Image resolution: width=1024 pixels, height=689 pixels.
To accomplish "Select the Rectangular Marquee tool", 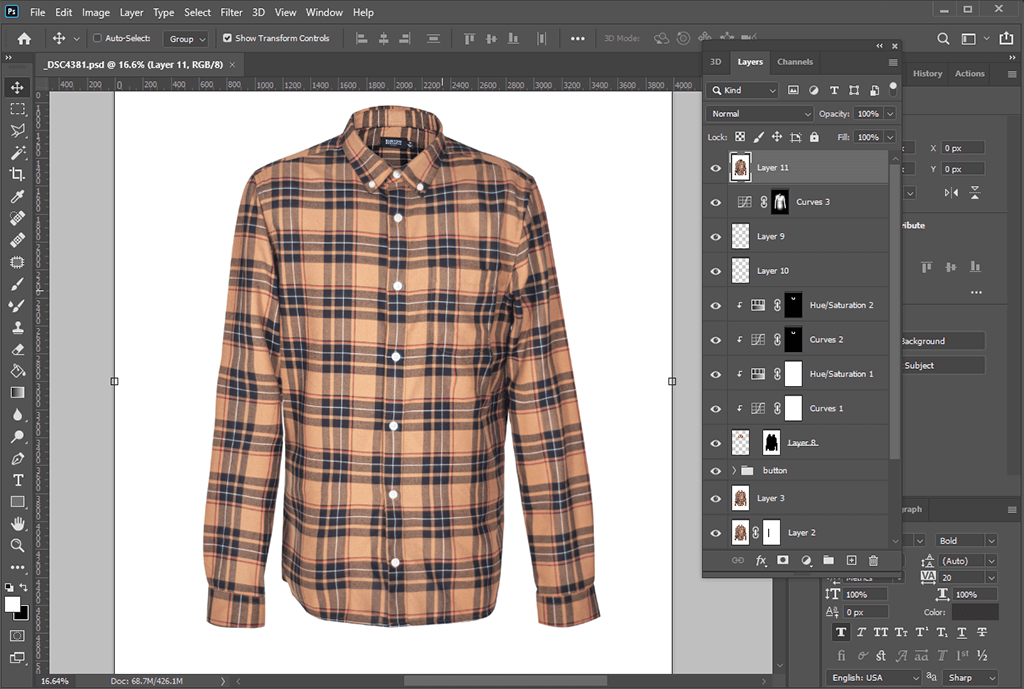I will point(18,108).
